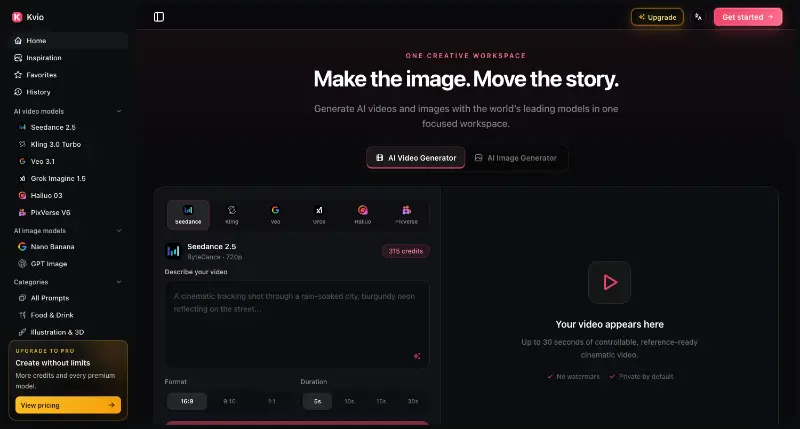The width and height of the screenshot is (800, 429).
Task: Click the Seedance 2.5 model logo in generator
Action: click(173, 251)
